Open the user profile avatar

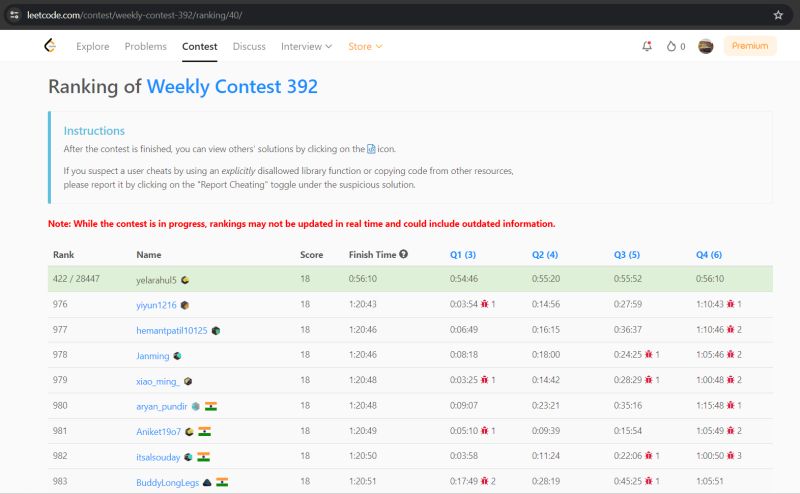(x=706, y=46)
